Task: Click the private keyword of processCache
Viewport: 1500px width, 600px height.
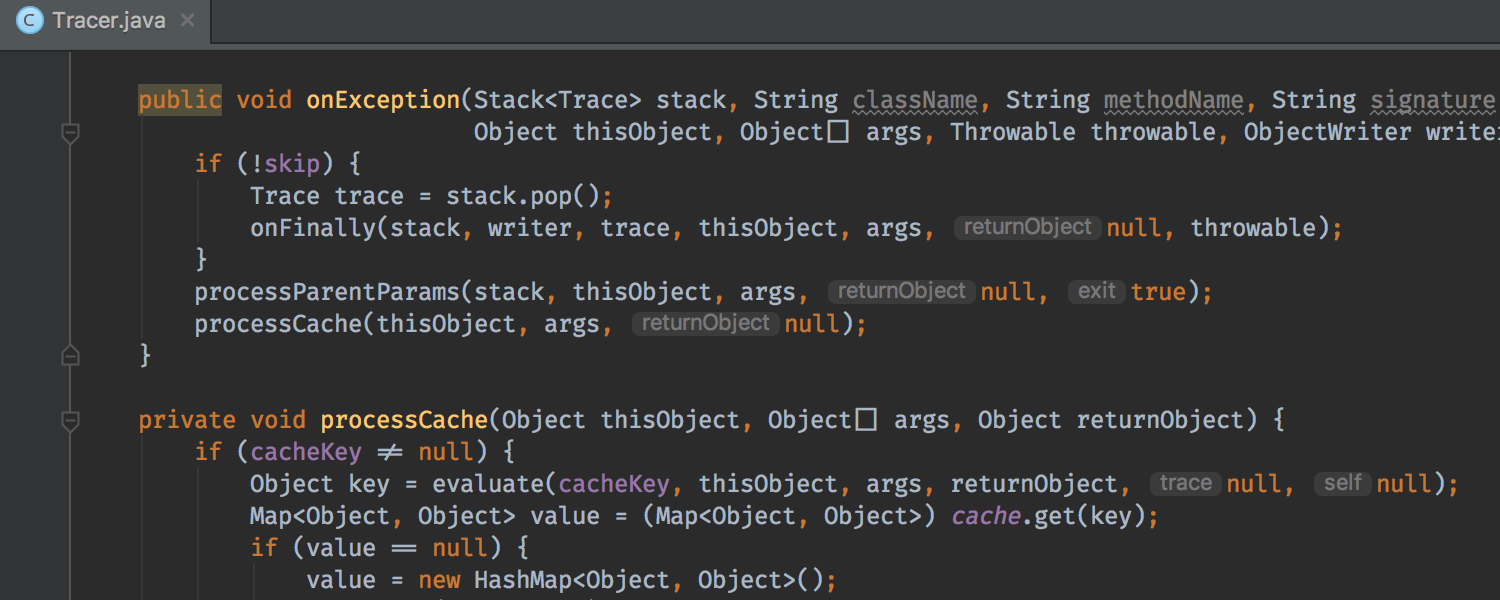Action: click(187, 420)
